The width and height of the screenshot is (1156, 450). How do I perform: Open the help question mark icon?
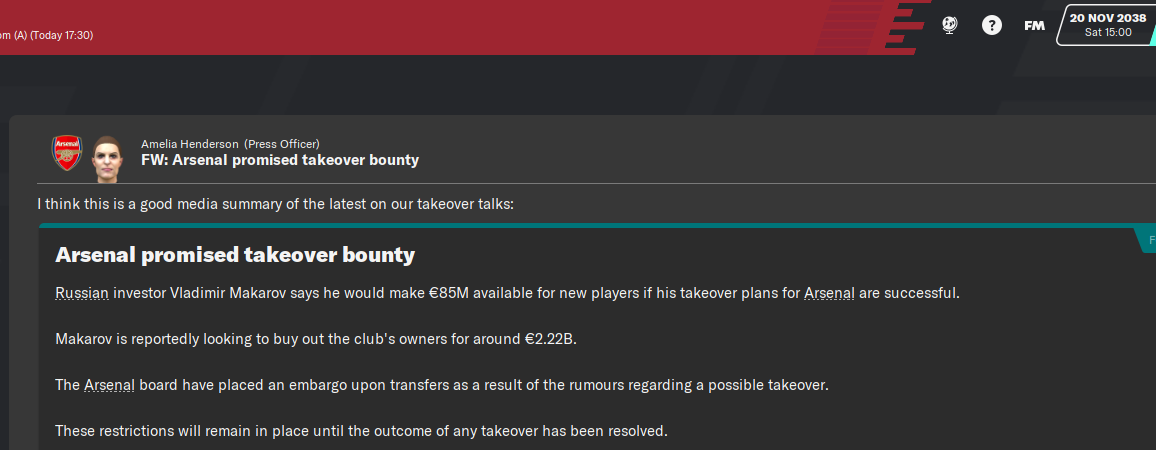(x=992, y=25)
